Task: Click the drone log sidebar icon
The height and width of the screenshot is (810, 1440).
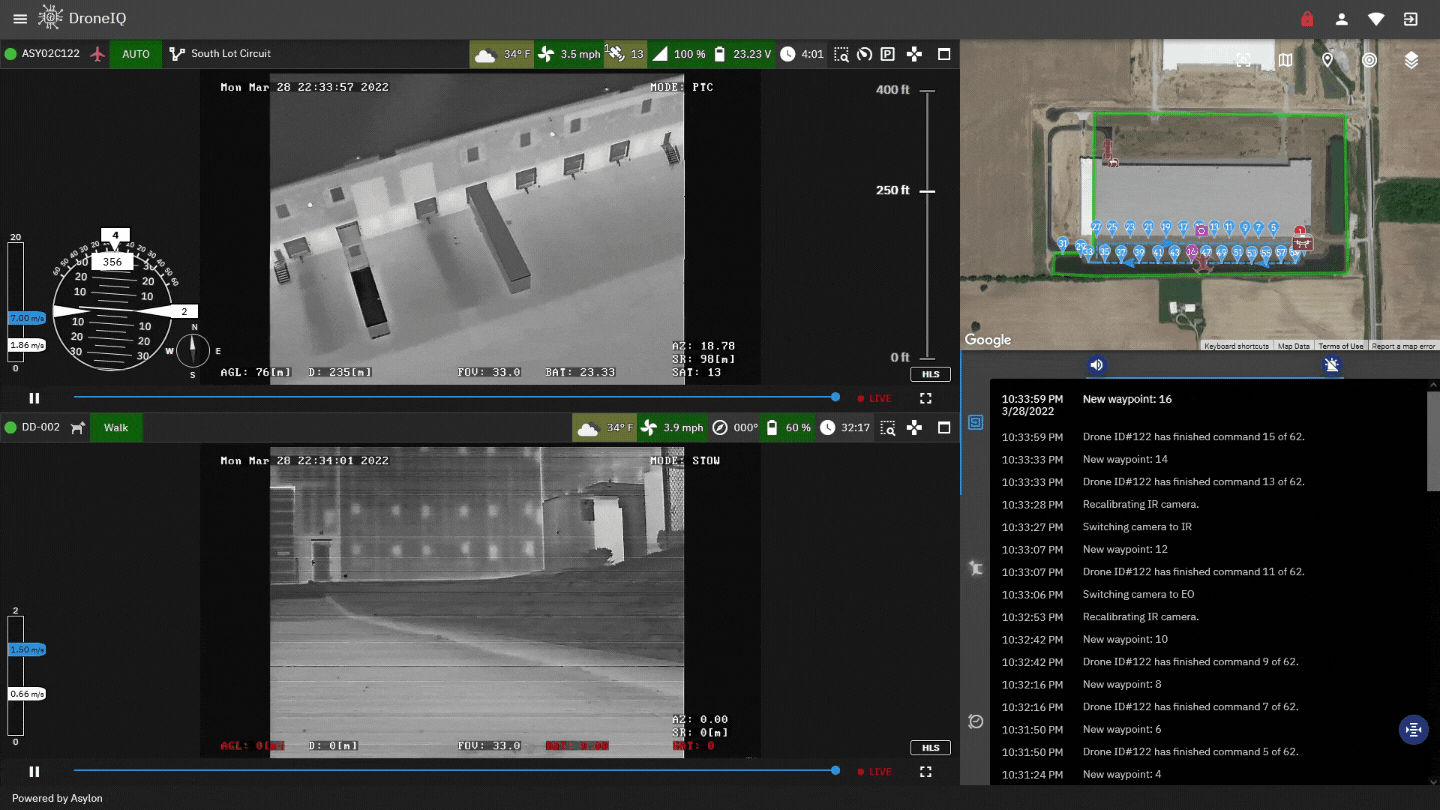Action: coord(976,423)
